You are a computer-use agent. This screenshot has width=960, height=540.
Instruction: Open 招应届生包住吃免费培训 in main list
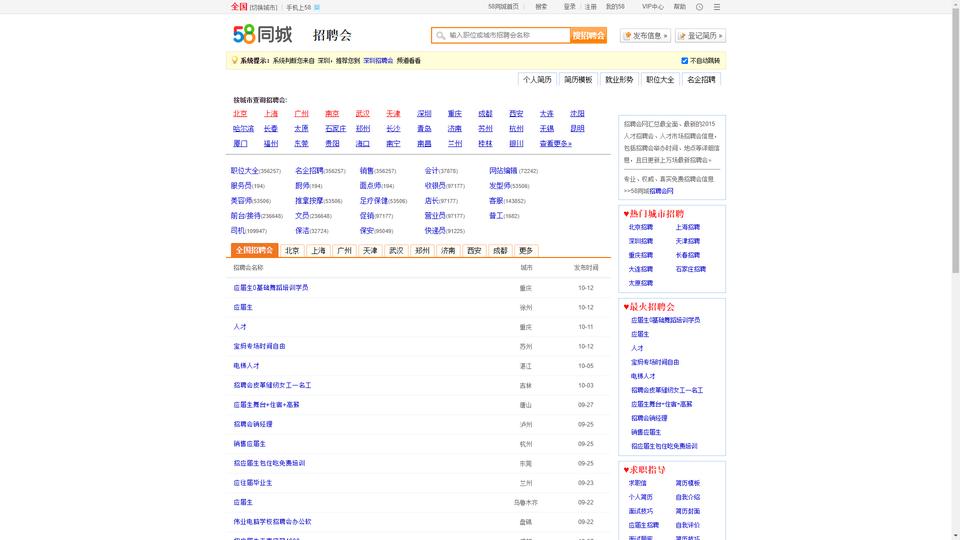[x=269, y=463]
